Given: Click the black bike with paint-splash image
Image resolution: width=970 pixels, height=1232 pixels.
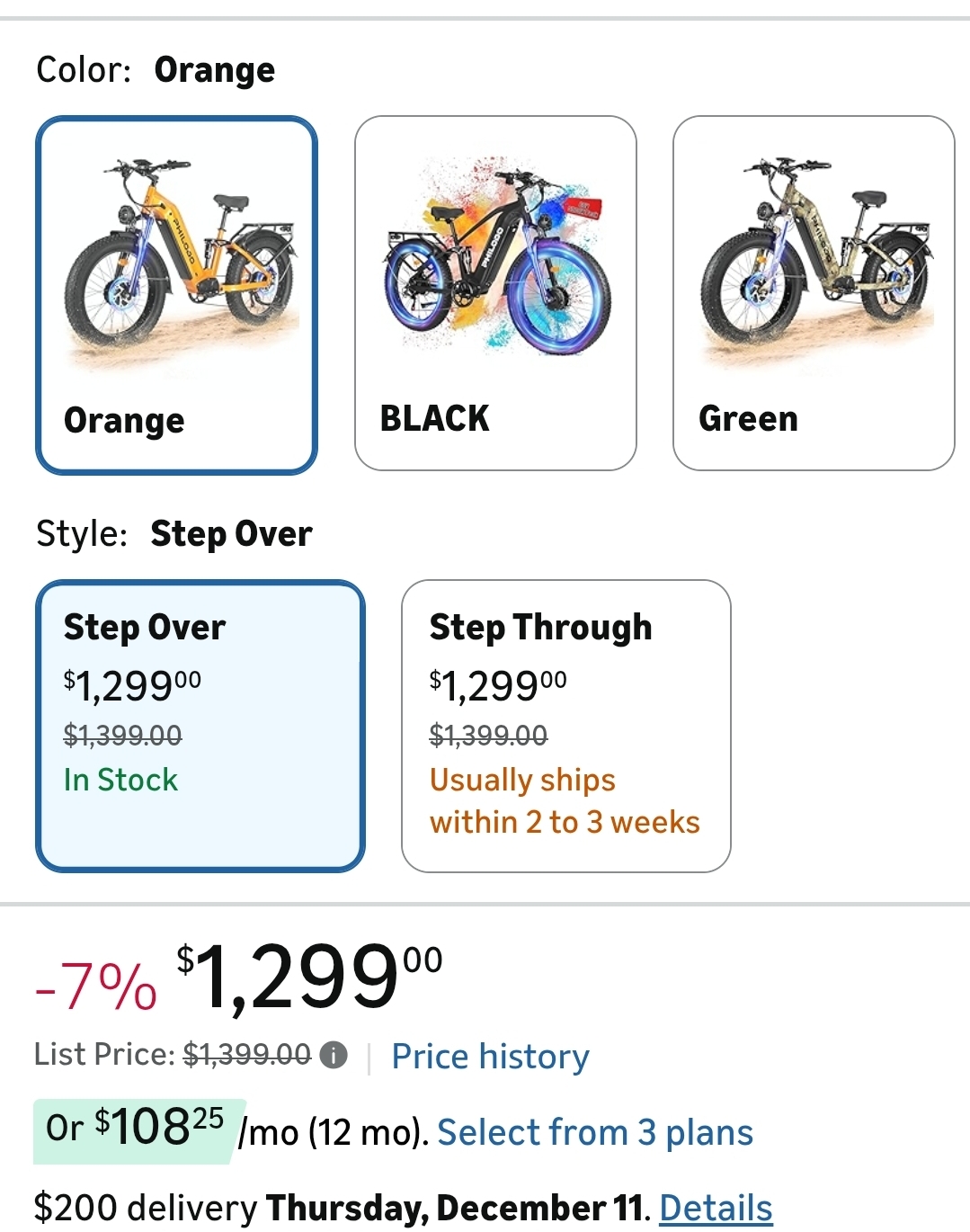Looking at the screenshot, I should tap(496, 256).
